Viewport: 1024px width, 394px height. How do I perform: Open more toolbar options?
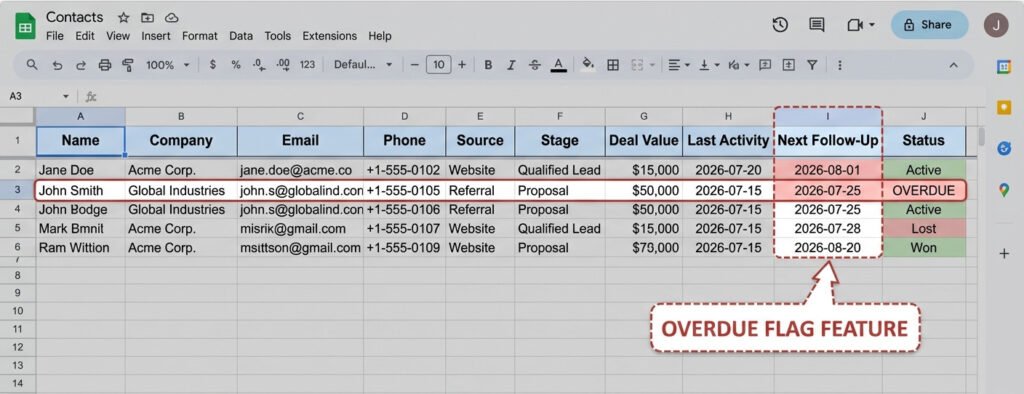coord(839,65)
